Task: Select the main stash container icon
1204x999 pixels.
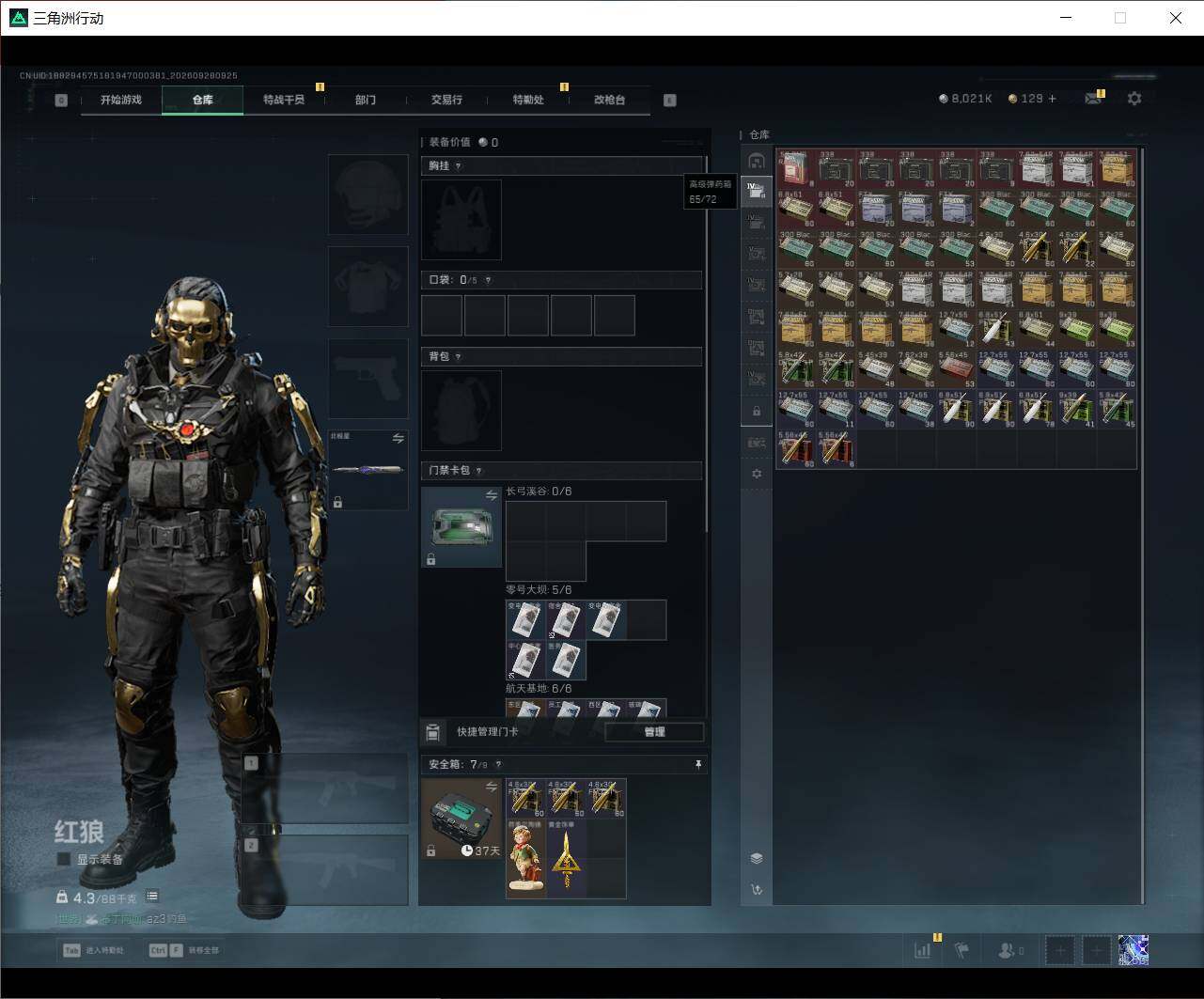Action: click(757, 161)
